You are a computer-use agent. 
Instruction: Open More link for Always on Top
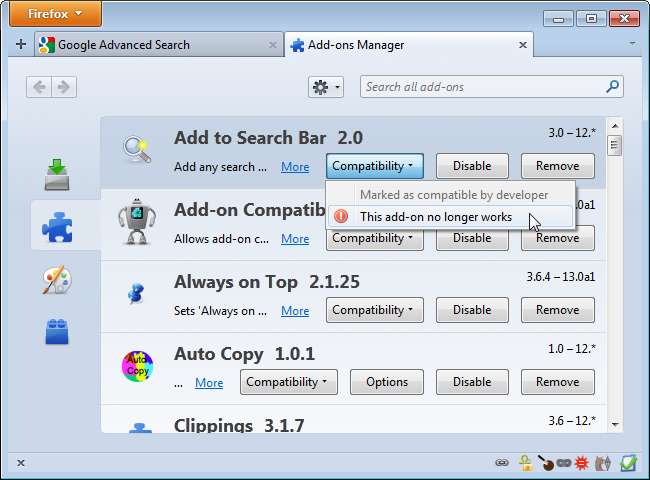click(295, 311)
